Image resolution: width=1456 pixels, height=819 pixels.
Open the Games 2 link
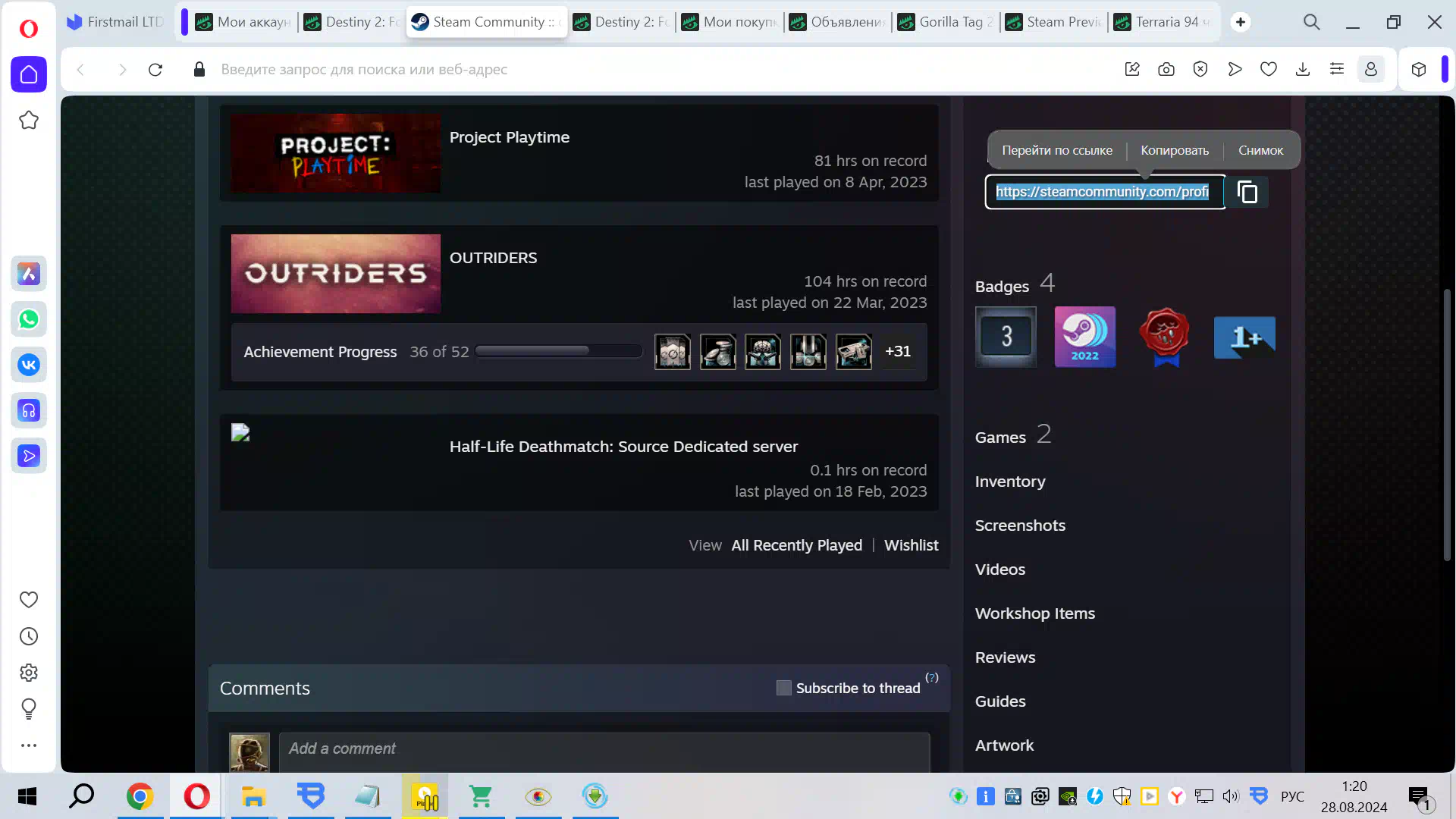click(1013, 435)
